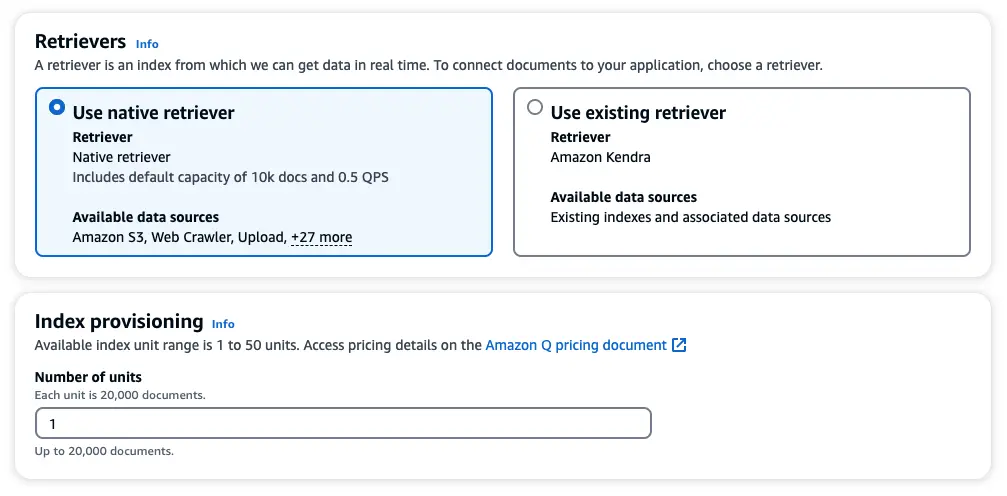The height and width of the screenshot is (496, 1007).
Task: Open the external link icon beside pricing document
Action: tap(679, 345)
